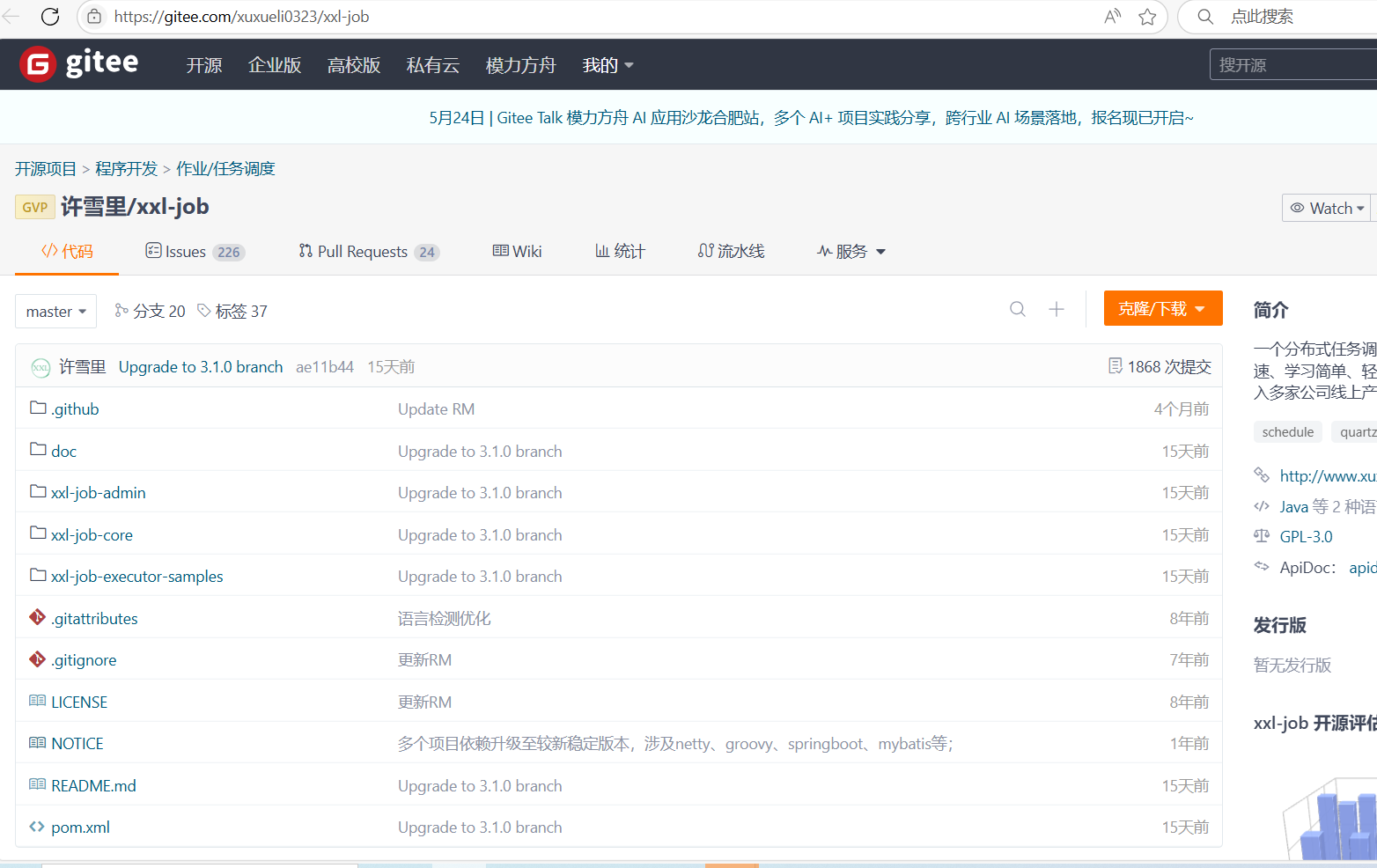Go to 开源项目 breadcrumb
1377x868 pixels.
[x=46, y=168]
